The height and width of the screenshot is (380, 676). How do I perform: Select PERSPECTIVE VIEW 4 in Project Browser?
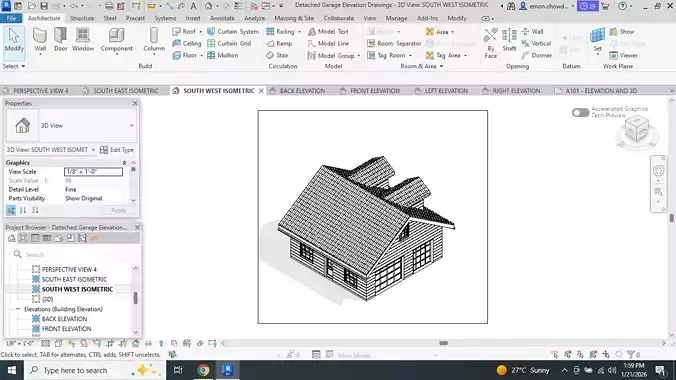[x=69, y=269]
